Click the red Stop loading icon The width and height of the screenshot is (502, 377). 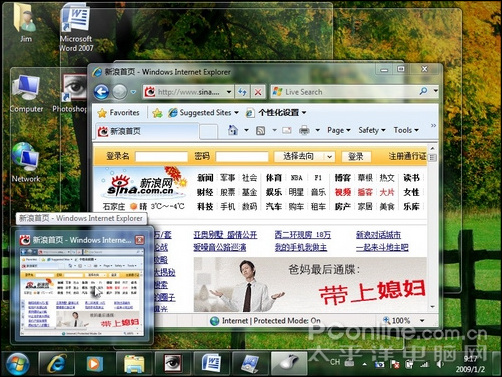coord(258,92)
